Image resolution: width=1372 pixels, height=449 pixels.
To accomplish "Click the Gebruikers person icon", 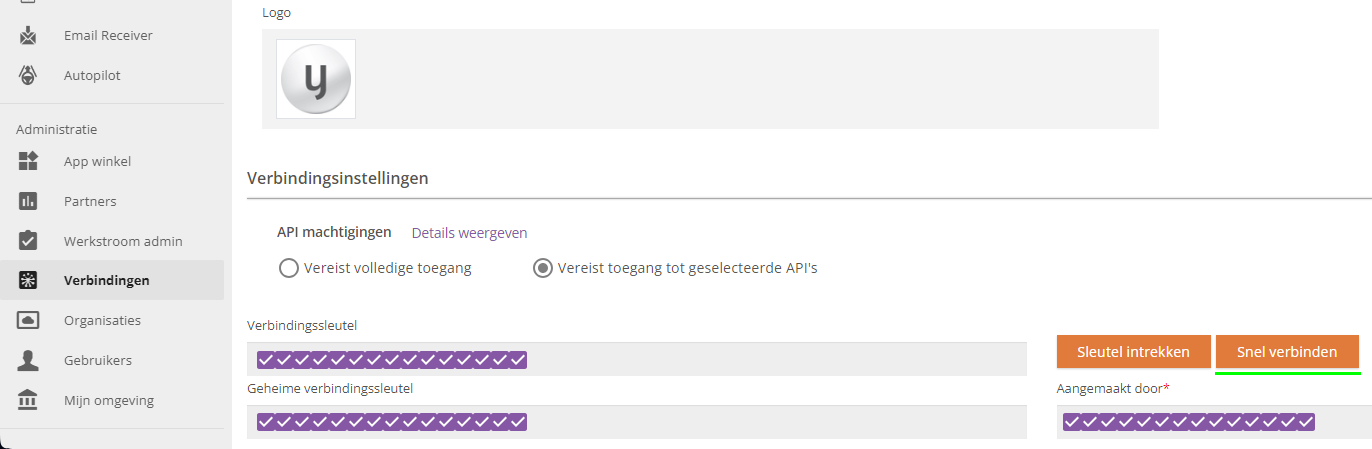I will coord(28,360).
